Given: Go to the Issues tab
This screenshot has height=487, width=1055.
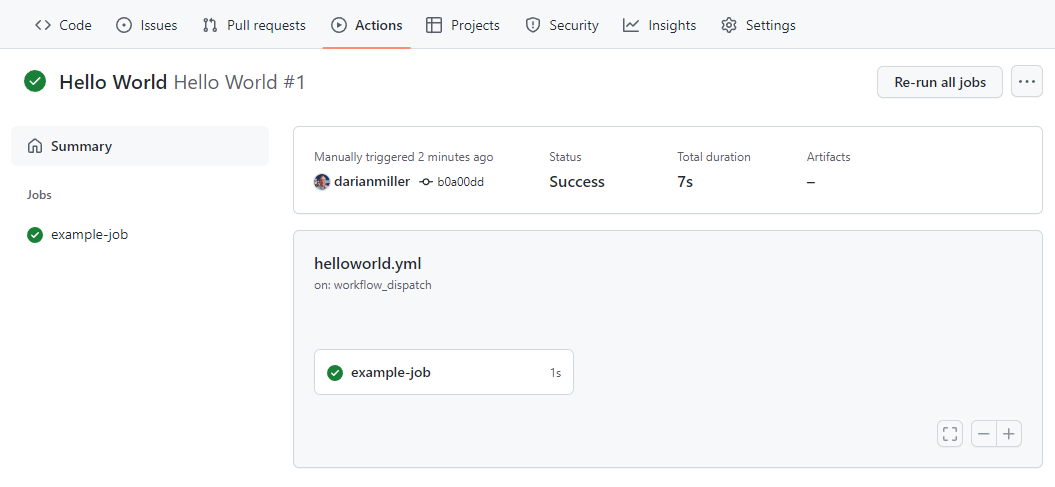Looking at the screenshot, I should (x=146, y=26).
